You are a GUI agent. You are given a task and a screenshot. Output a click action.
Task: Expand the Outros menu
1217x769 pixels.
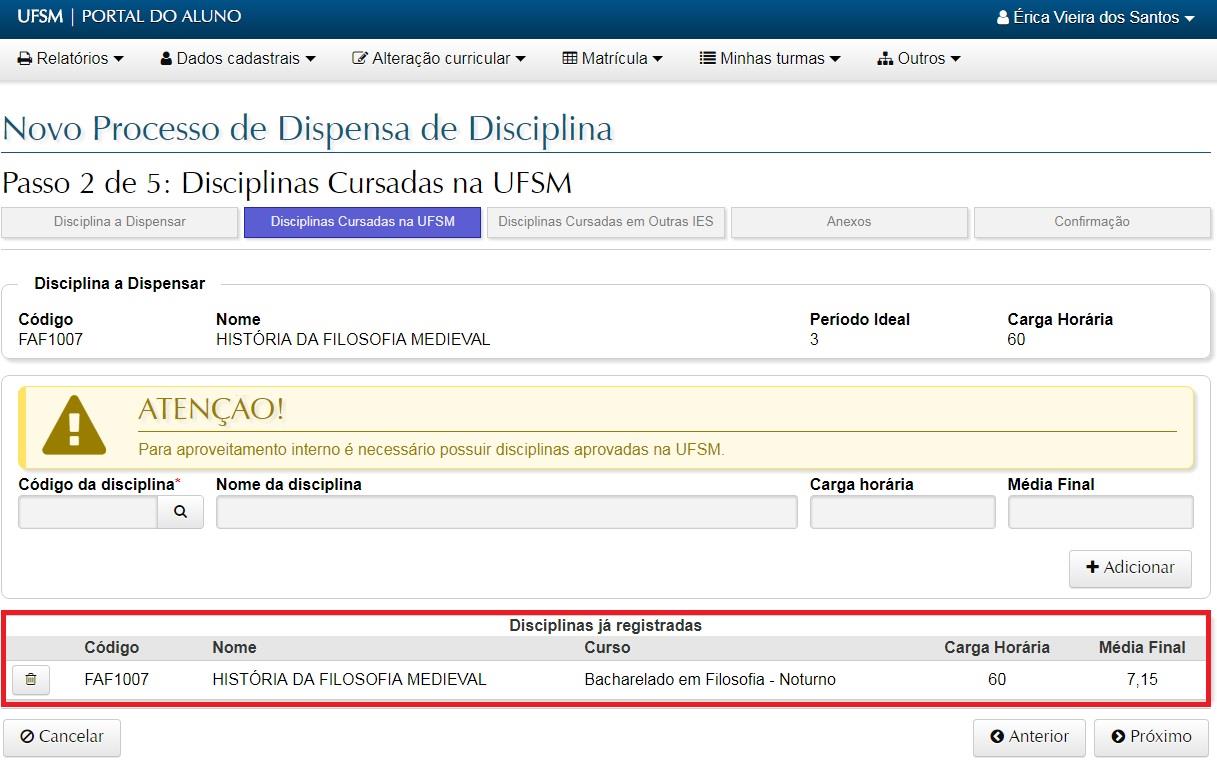919,59
